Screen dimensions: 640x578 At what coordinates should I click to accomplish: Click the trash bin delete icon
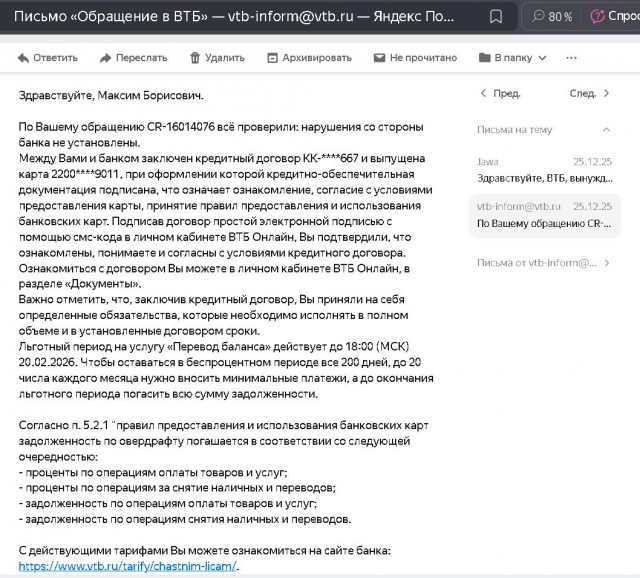point(195,58)
